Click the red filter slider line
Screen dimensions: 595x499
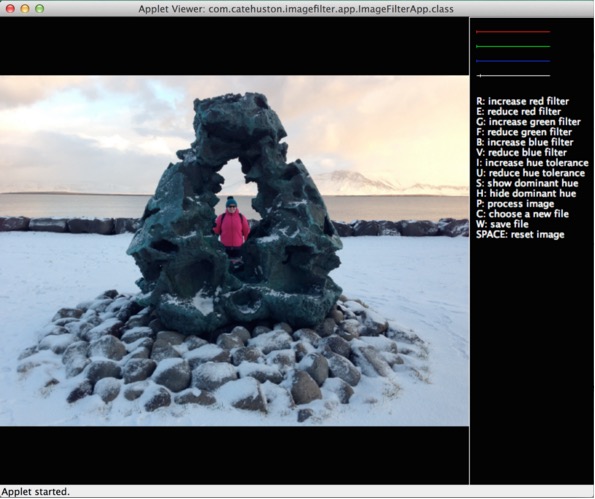click(x=513, y=32)
